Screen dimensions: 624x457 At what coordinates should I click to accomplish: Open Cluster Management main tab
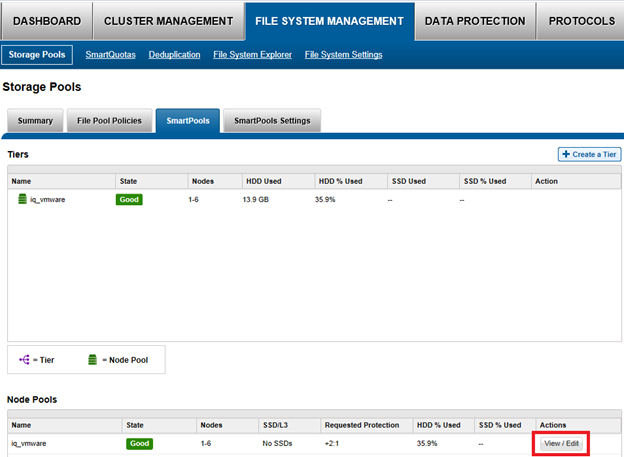click(167, 20)
